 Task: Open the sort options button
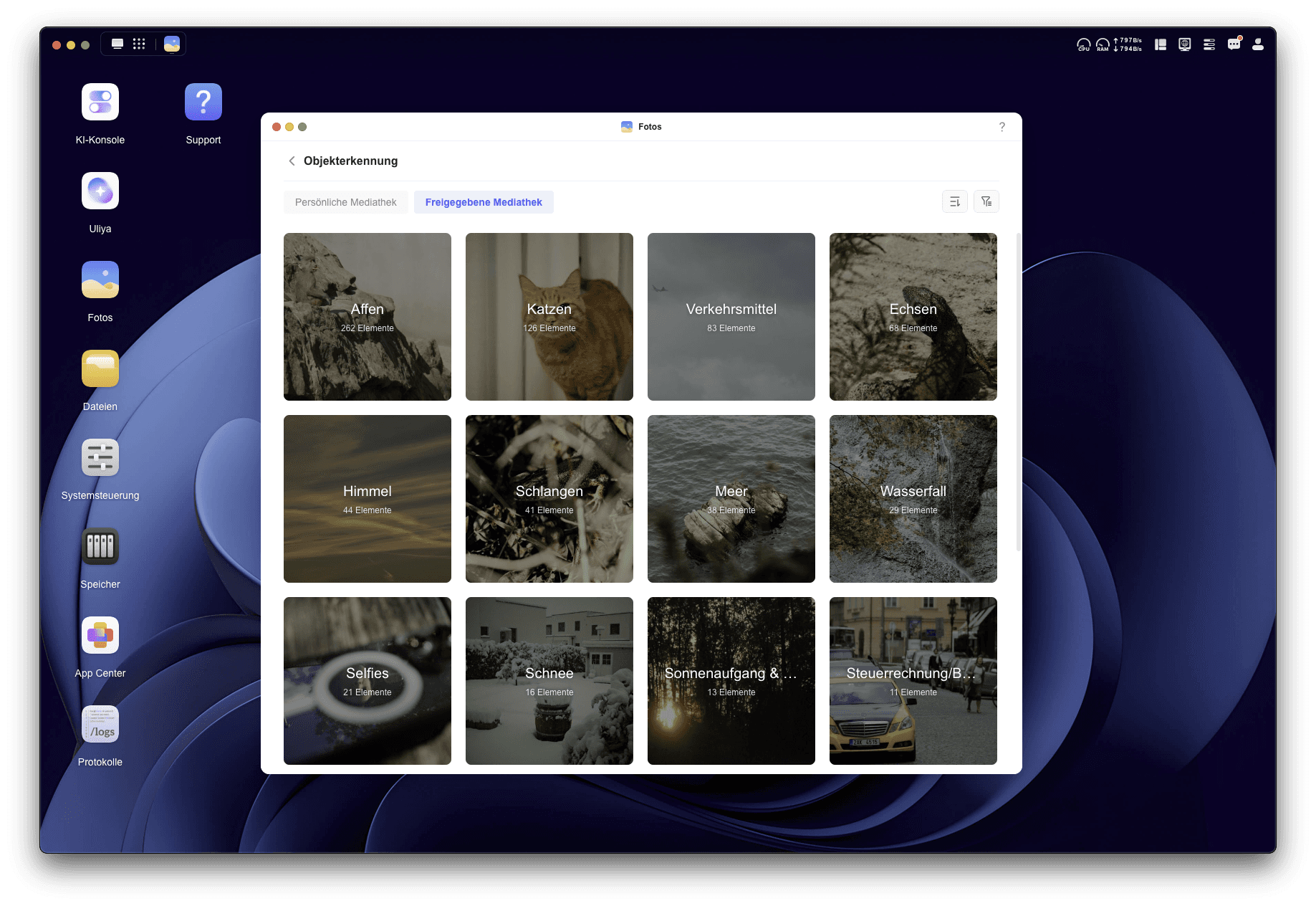point(955,201)
